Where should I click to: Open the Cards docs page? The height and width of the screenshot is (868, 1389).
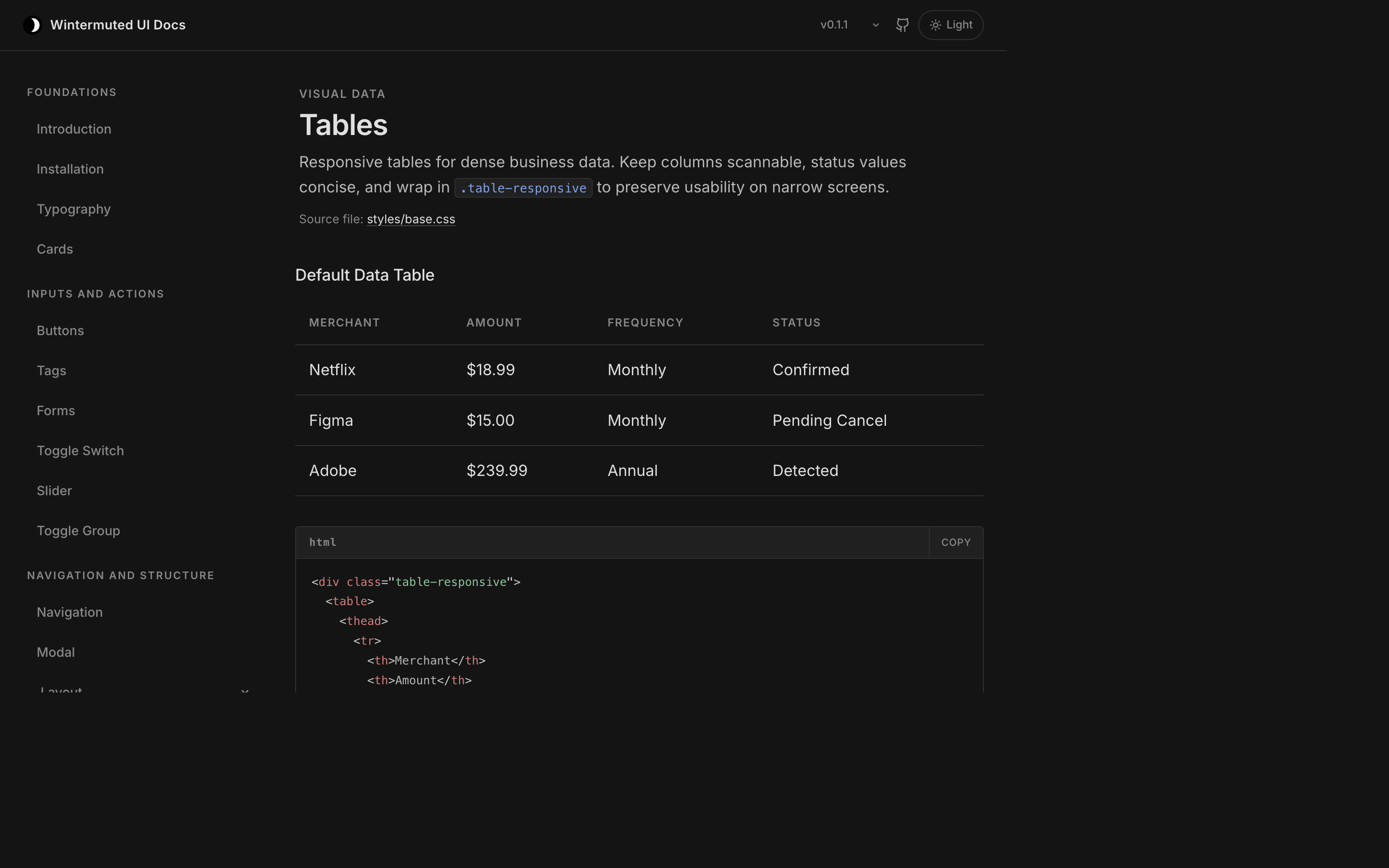[x=55, y=249]
